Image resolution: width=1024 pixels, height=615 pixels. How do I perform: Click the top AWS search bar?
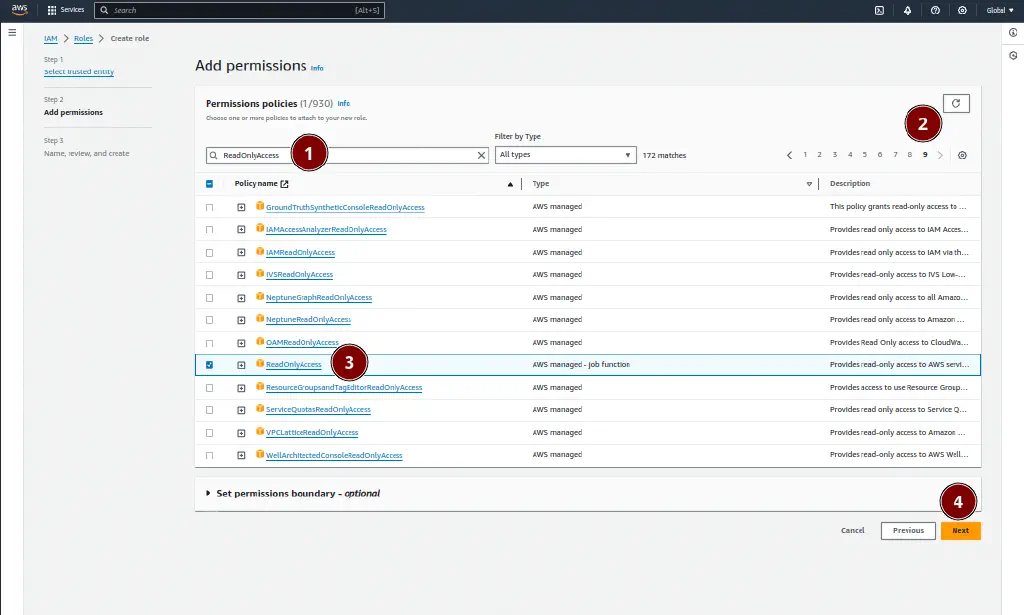pyautogui.click(x=239, y=10)
